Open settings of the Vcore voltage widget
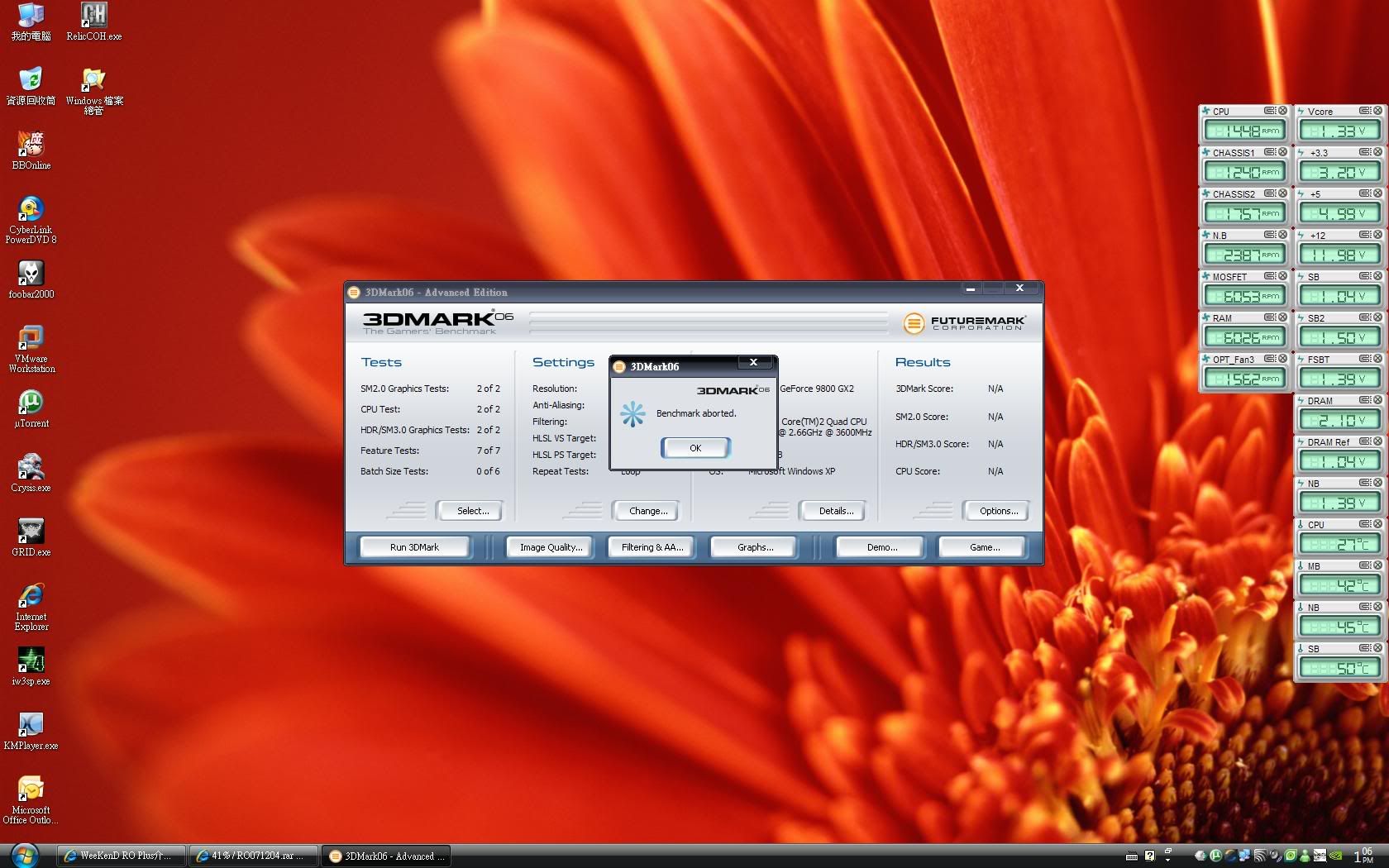1389x868 pixels. 1365,111
